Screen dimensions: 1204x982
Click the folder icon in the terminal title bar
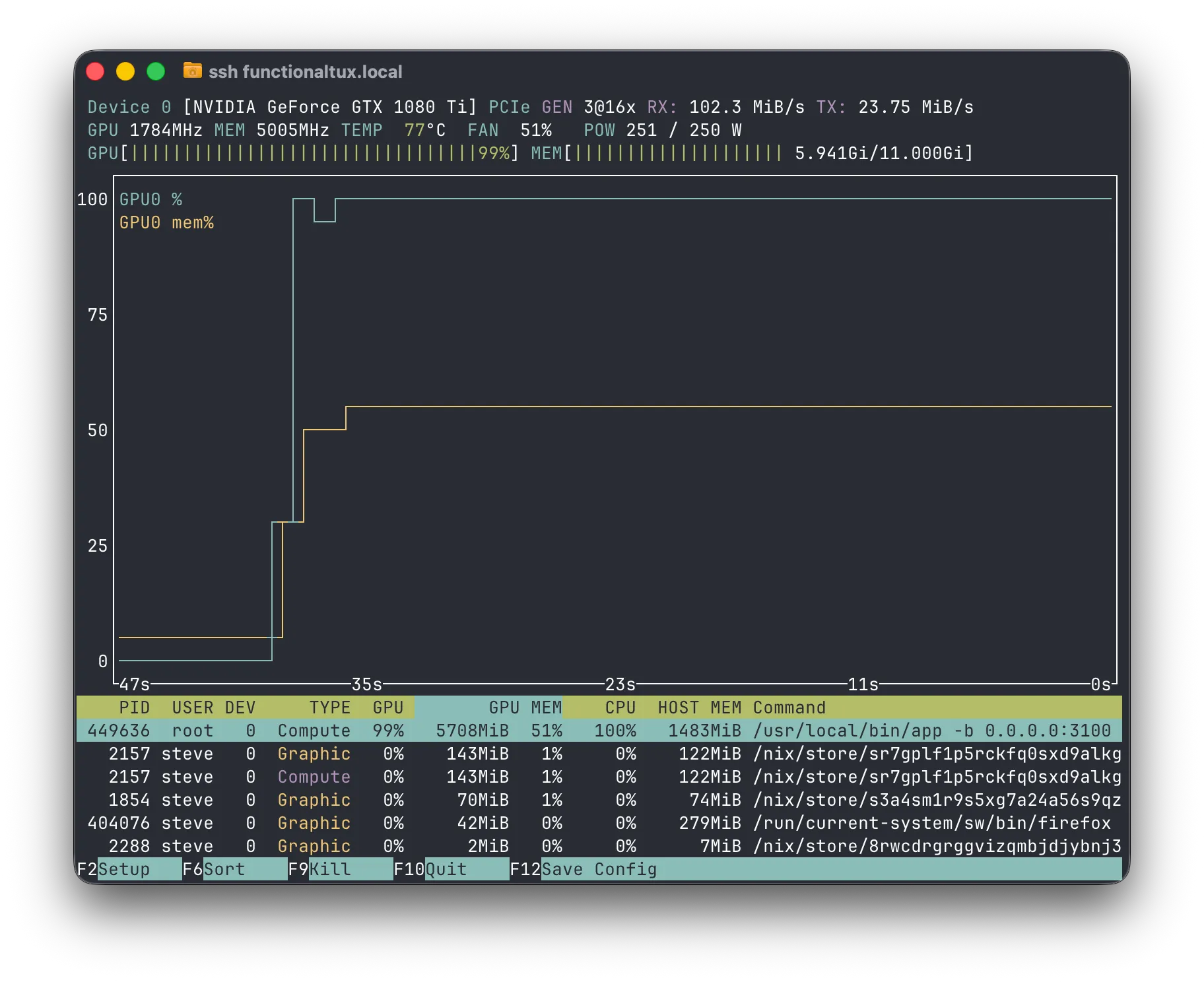pyautogui.click(x=192, y=71)
